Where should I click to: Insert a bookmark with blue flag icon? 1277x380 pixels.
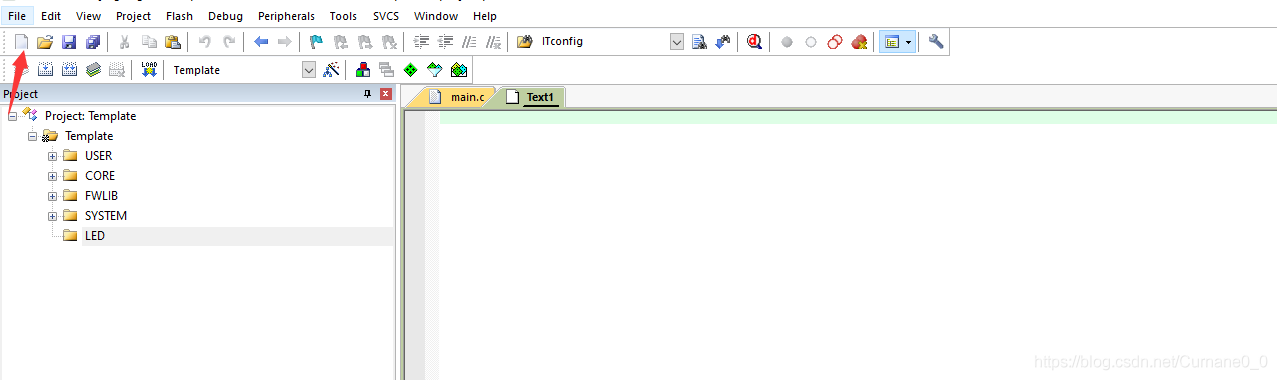tap(317, 42)
